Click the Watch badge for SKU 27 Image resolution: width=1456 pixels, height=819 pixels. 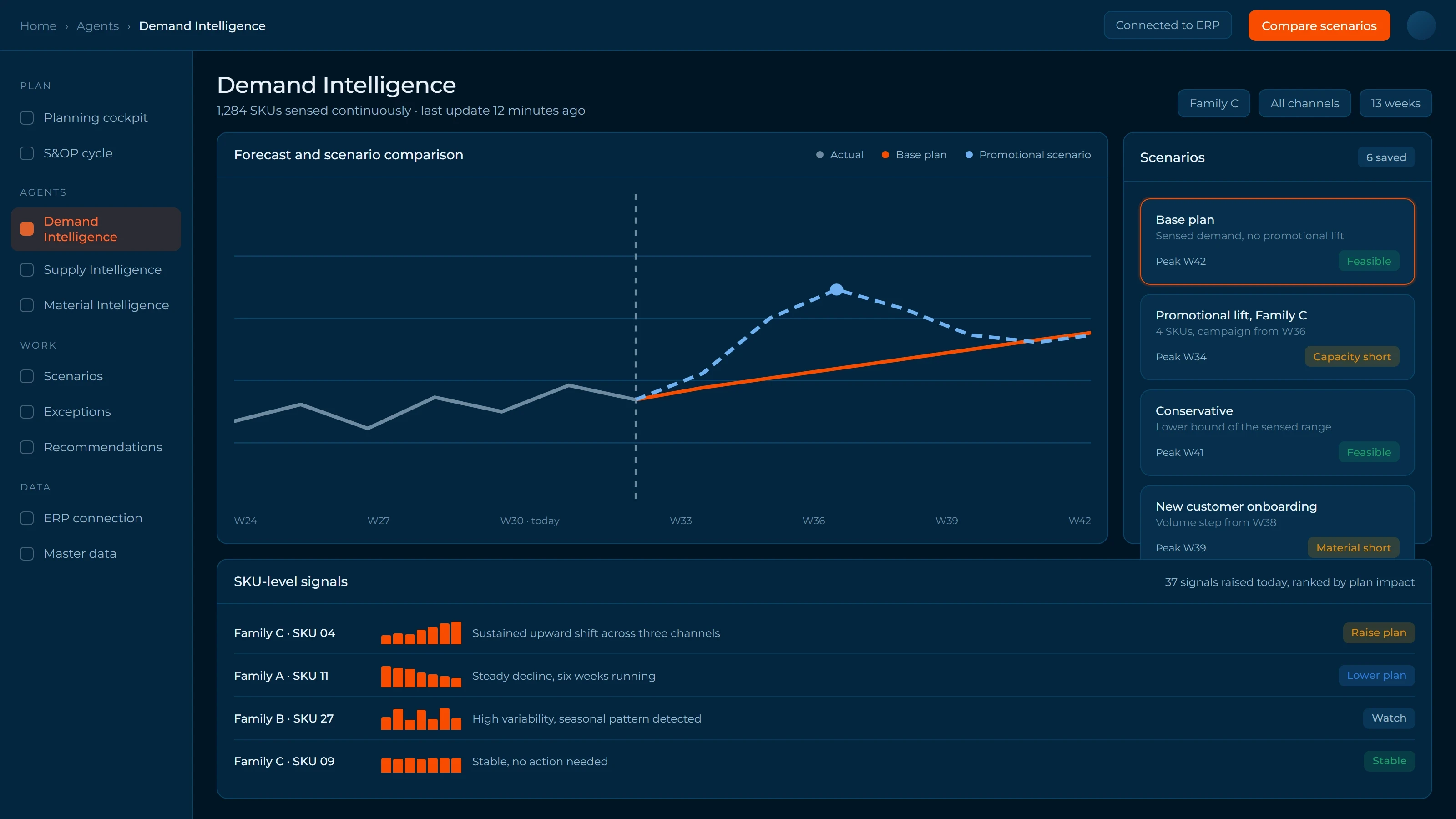1389,718
